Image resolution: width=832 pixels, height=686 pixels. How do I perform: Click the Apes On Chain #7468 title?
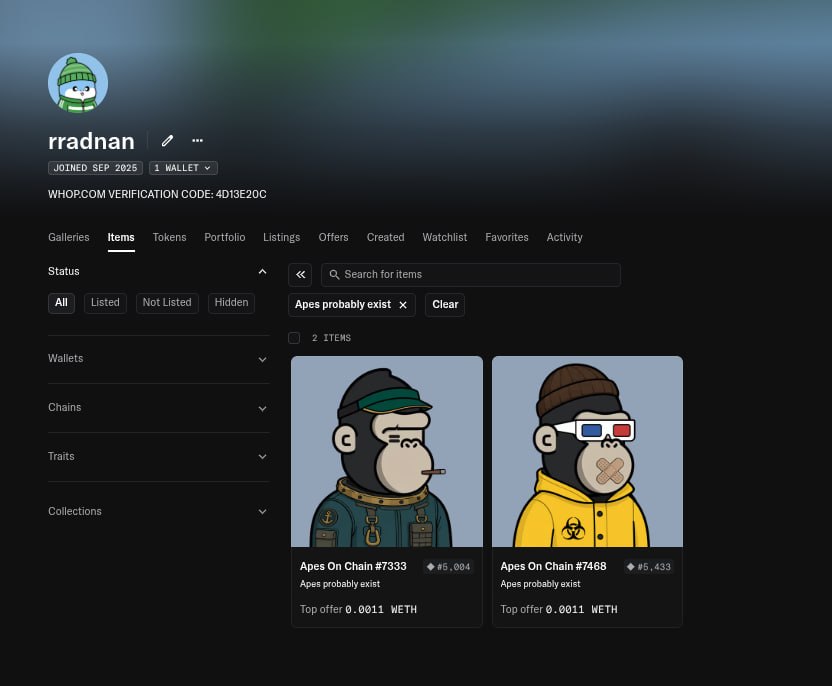point(553,567)
